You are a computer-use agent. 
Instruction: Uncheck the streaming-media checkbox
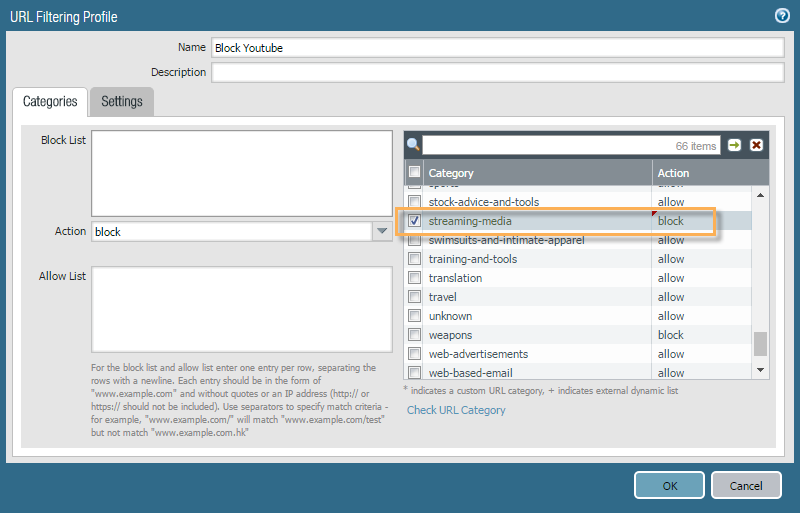tap(414, 221)
